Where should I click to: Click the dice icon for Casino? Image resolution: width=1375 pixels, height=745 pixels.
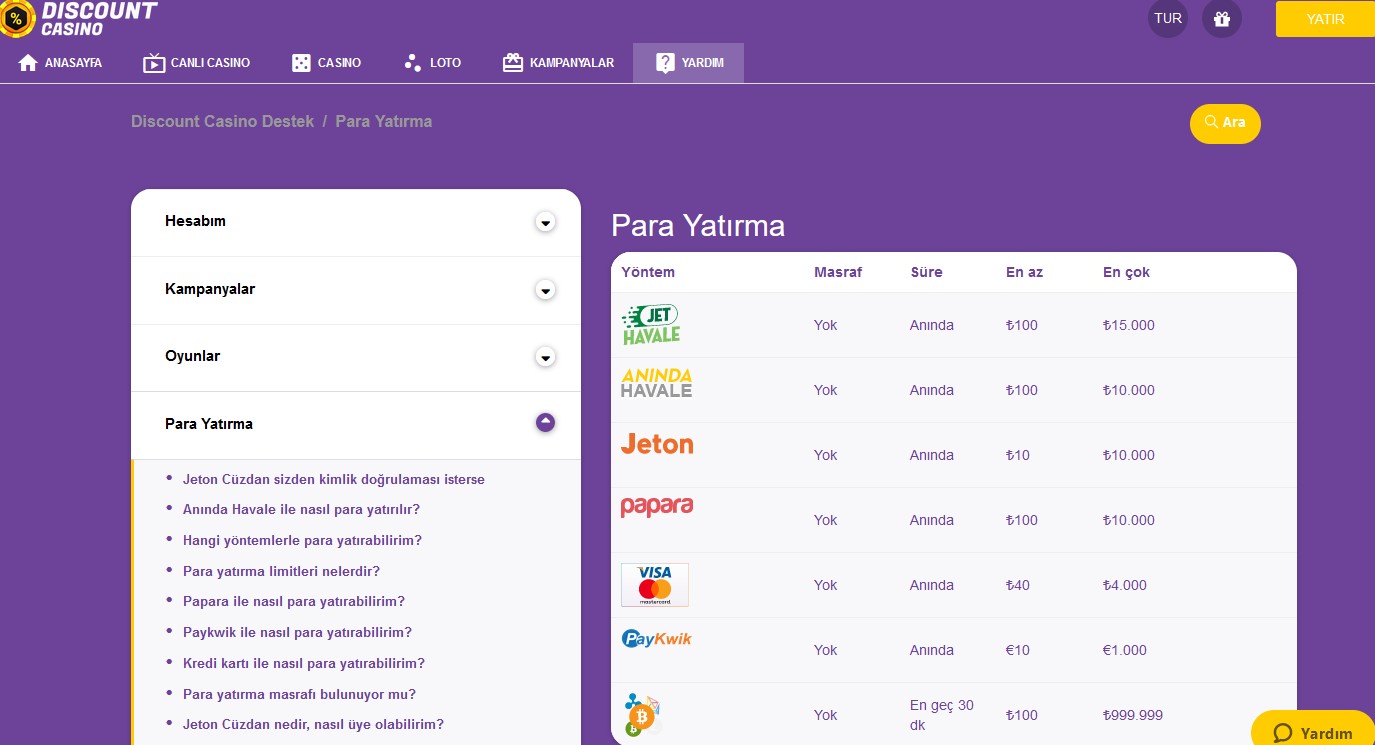300,63
